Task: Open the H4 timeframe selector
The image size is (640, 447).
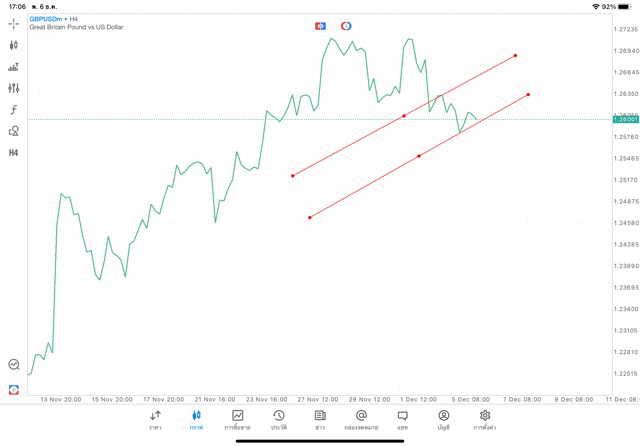Action: click(x=14, y=153)
